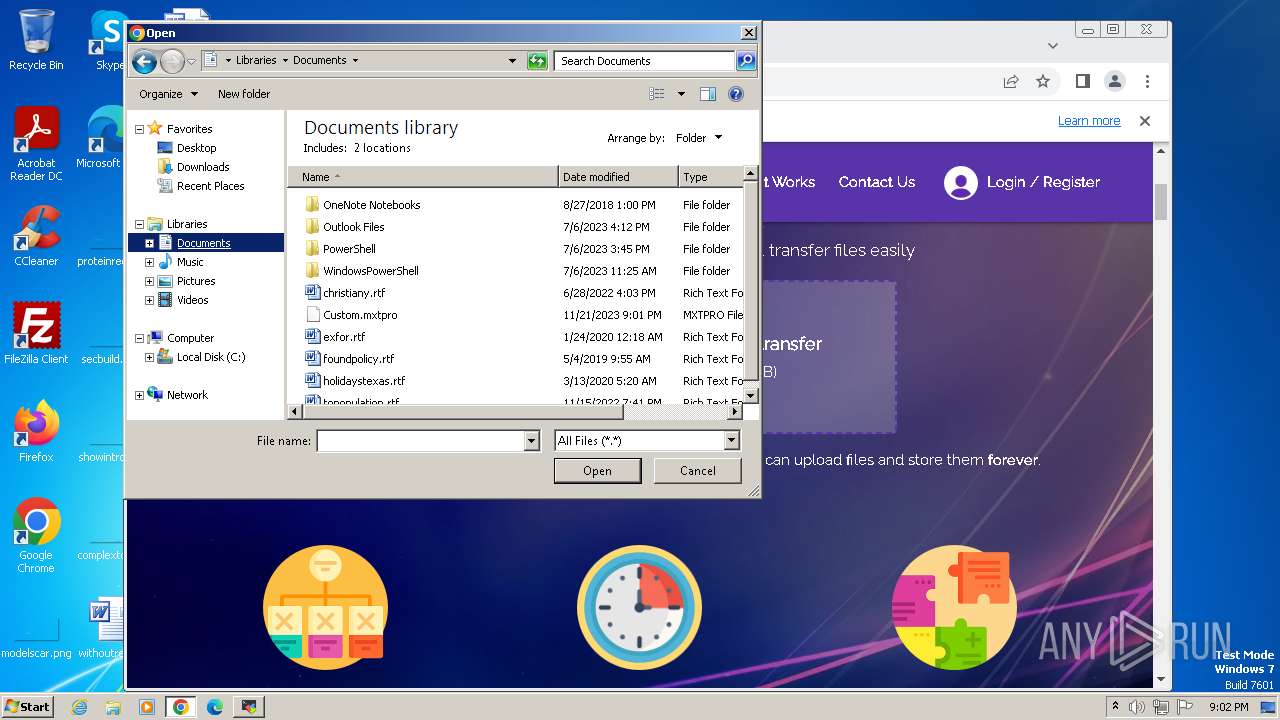Open Chrome three-dot menu
Screen dimensions: 1280x720
1147,81
